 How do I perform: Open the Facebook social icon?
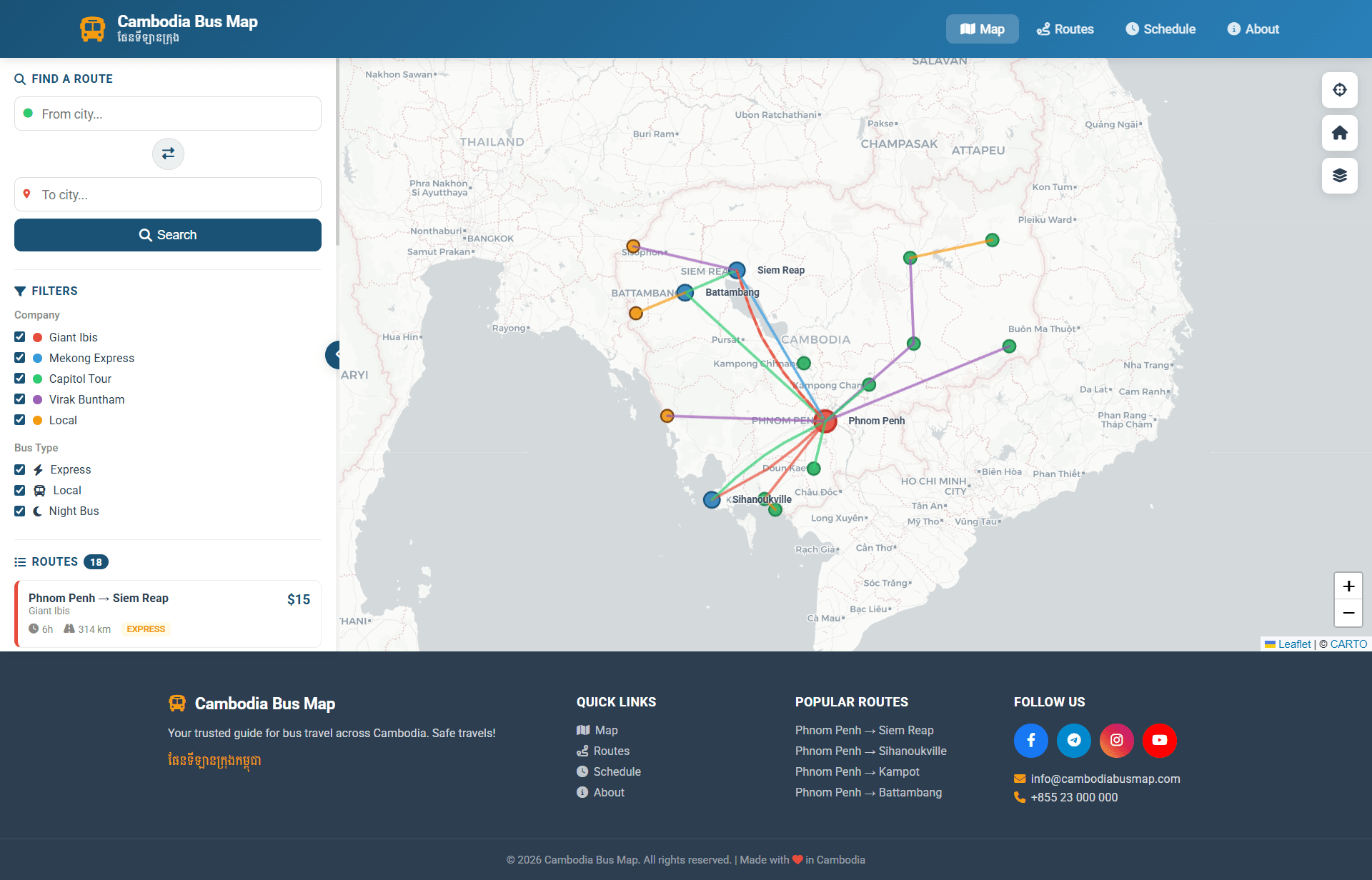click(x=1031, y=740)
